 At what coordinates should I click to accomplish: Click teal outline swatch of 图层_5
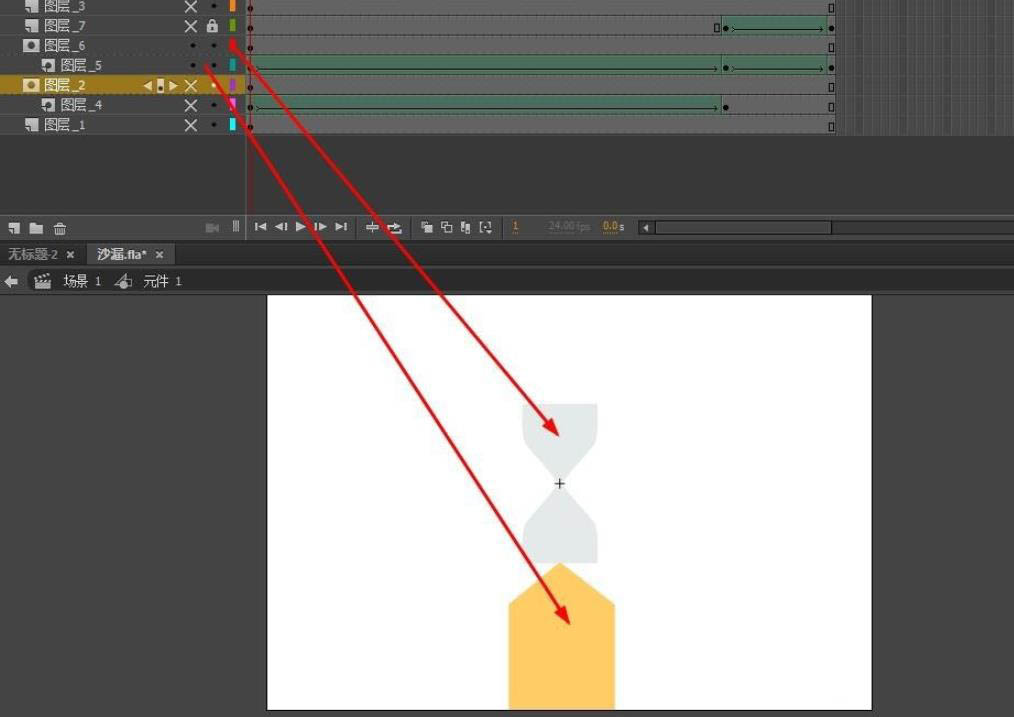tap(232, 65)
